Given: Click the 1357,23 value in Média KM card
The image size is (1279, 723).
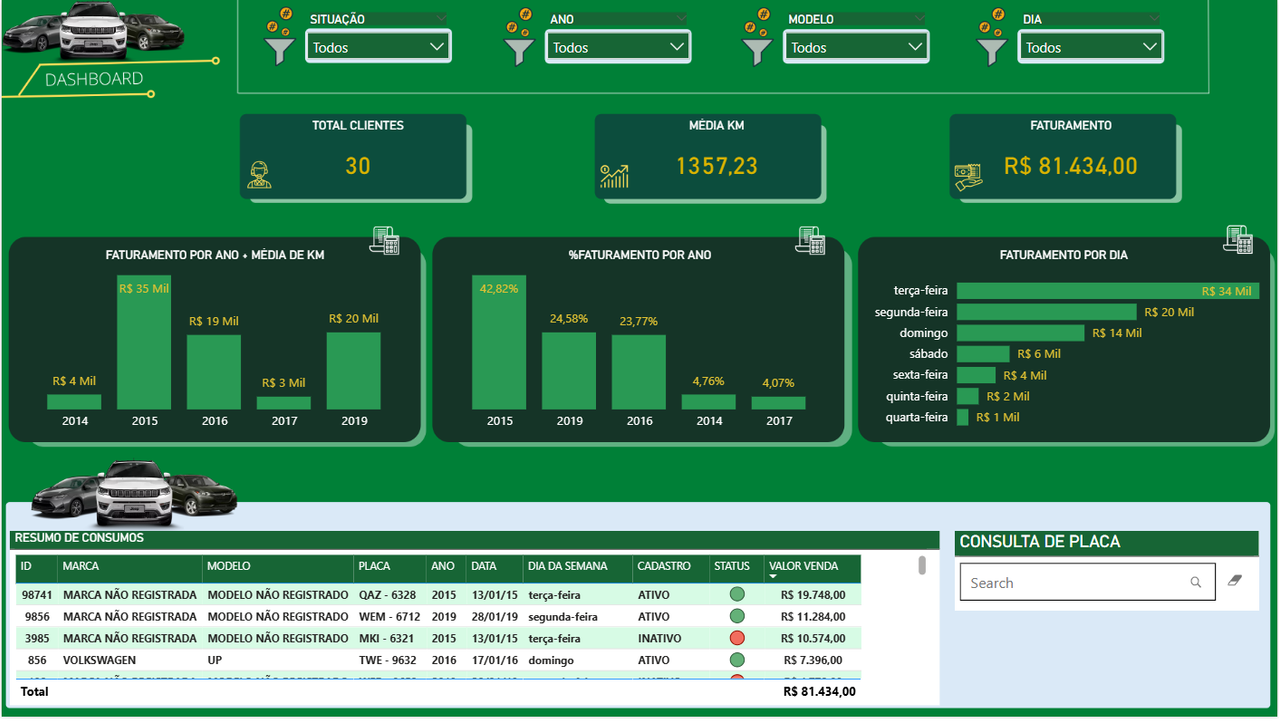Looking at the screenshot, I should pos(717,166).
